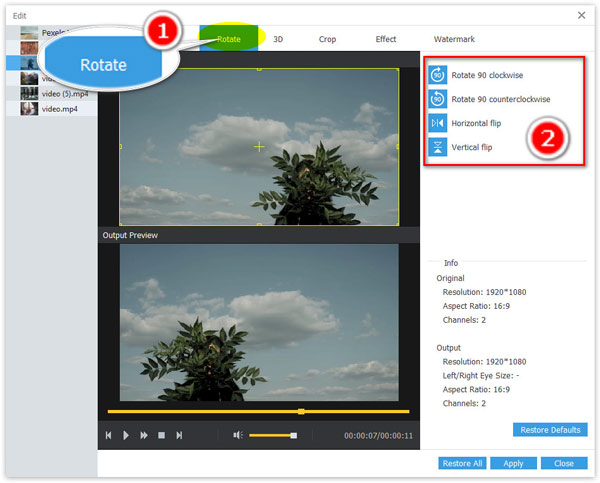This screenshot has width=600, height=483.
Task: Open the 3D tab
Action: pyautogui.click(x=279, y=39)
